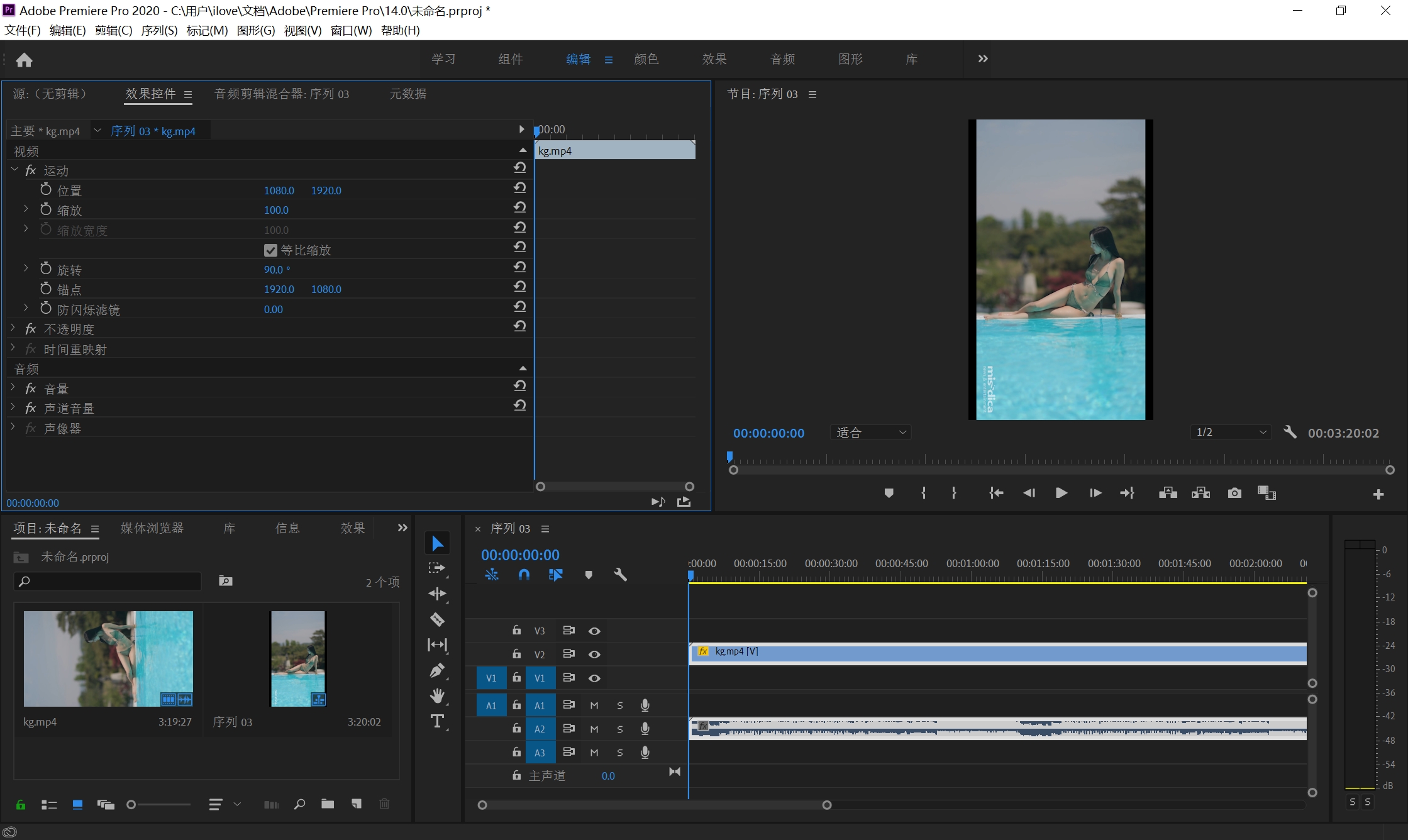Image resolution: width=1408 pixels, height=840 pixels.
Task: Select the kg.mp4 thumbnail in Project panel
Action: pos(108,658)
